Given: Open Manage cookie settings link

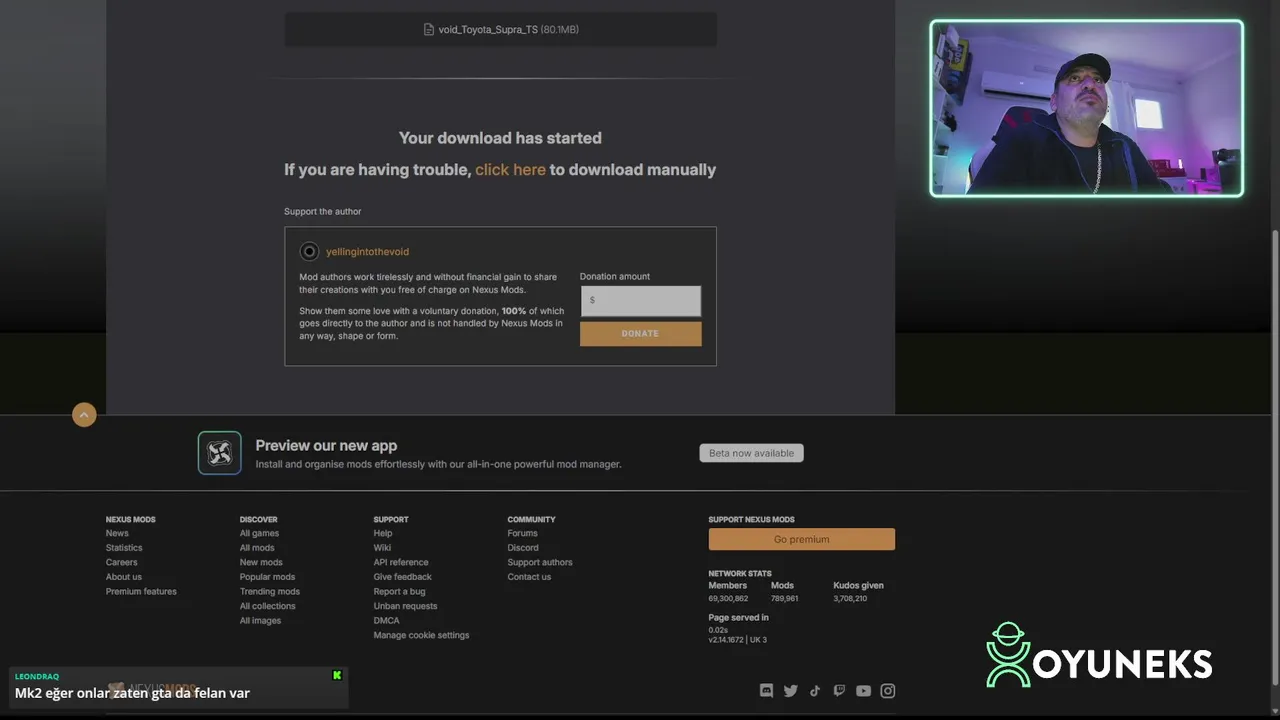Looking at the screenshot, I should click(421, 635).
